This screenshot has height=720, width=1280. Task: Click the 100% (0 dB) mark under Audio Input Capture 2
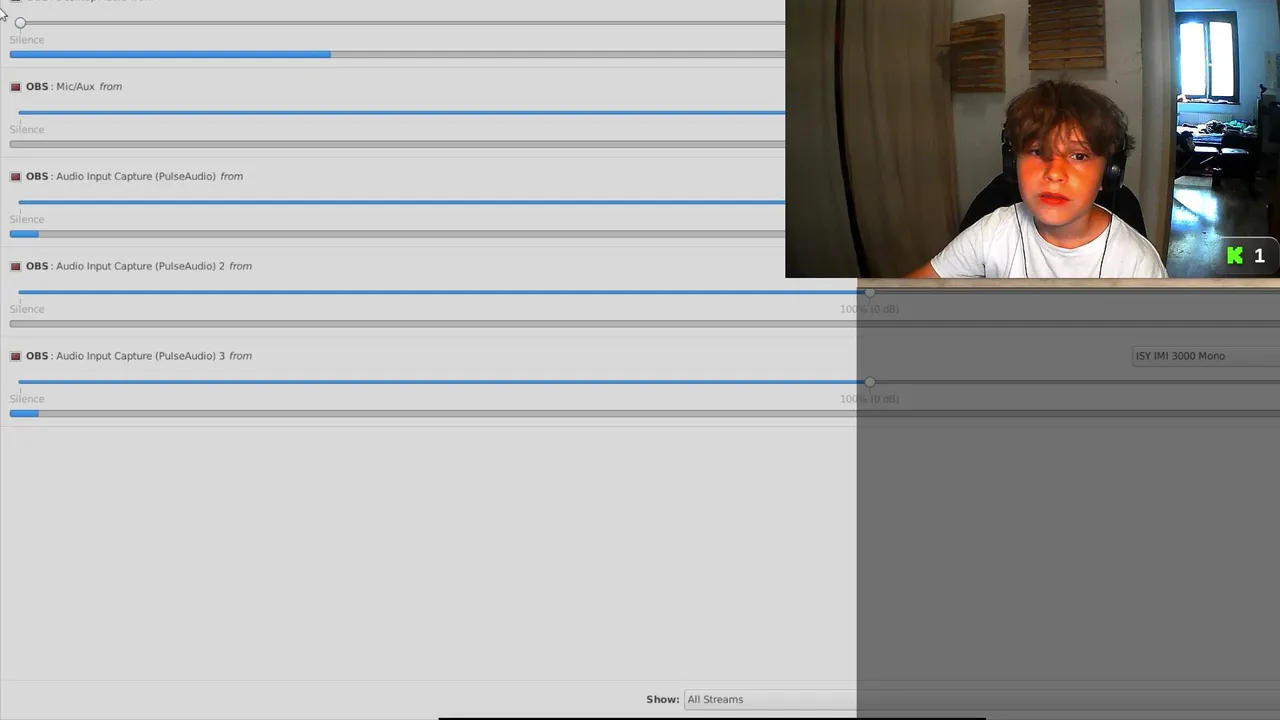click(x=869, y=310)
